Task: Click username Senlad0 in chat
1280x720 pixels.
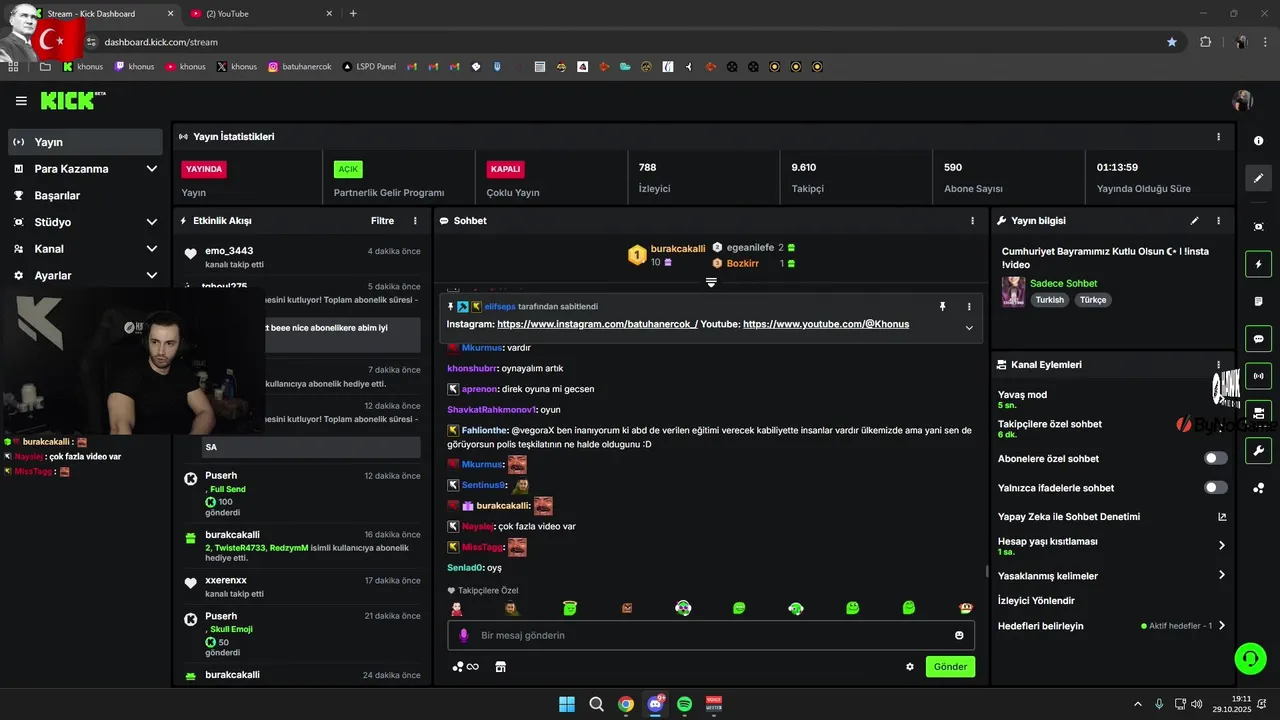Action: [465, 568]
